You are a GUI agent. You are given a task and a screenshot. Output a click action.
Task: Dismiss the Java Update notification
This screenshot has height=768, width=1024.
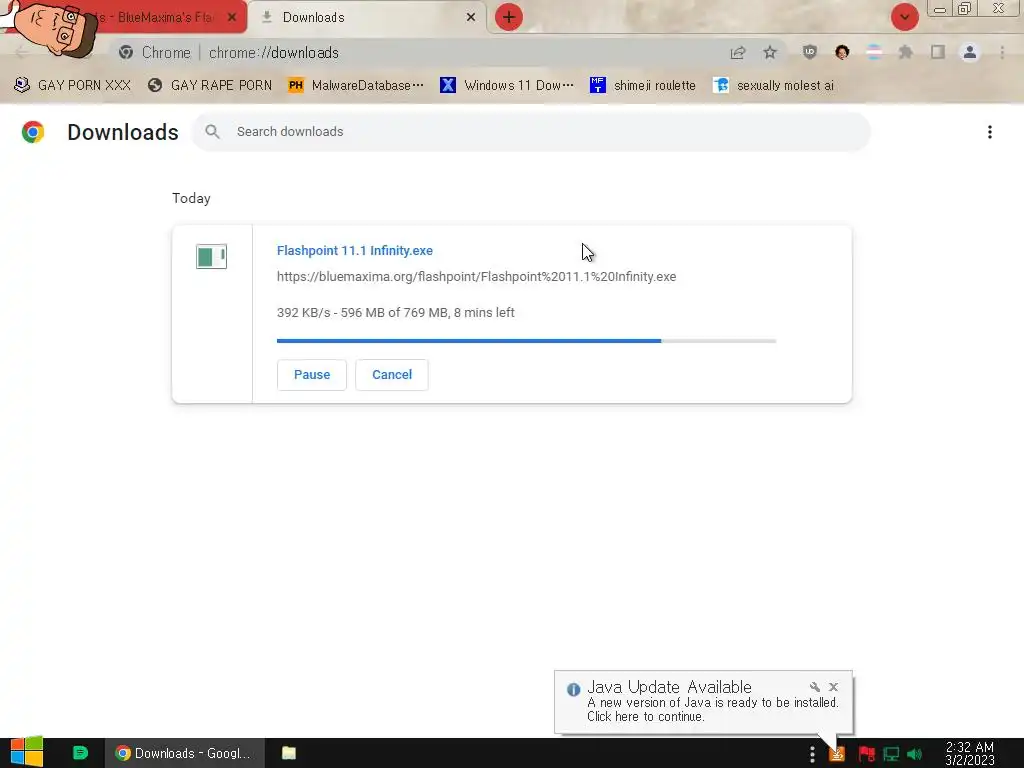pos(833,687)
